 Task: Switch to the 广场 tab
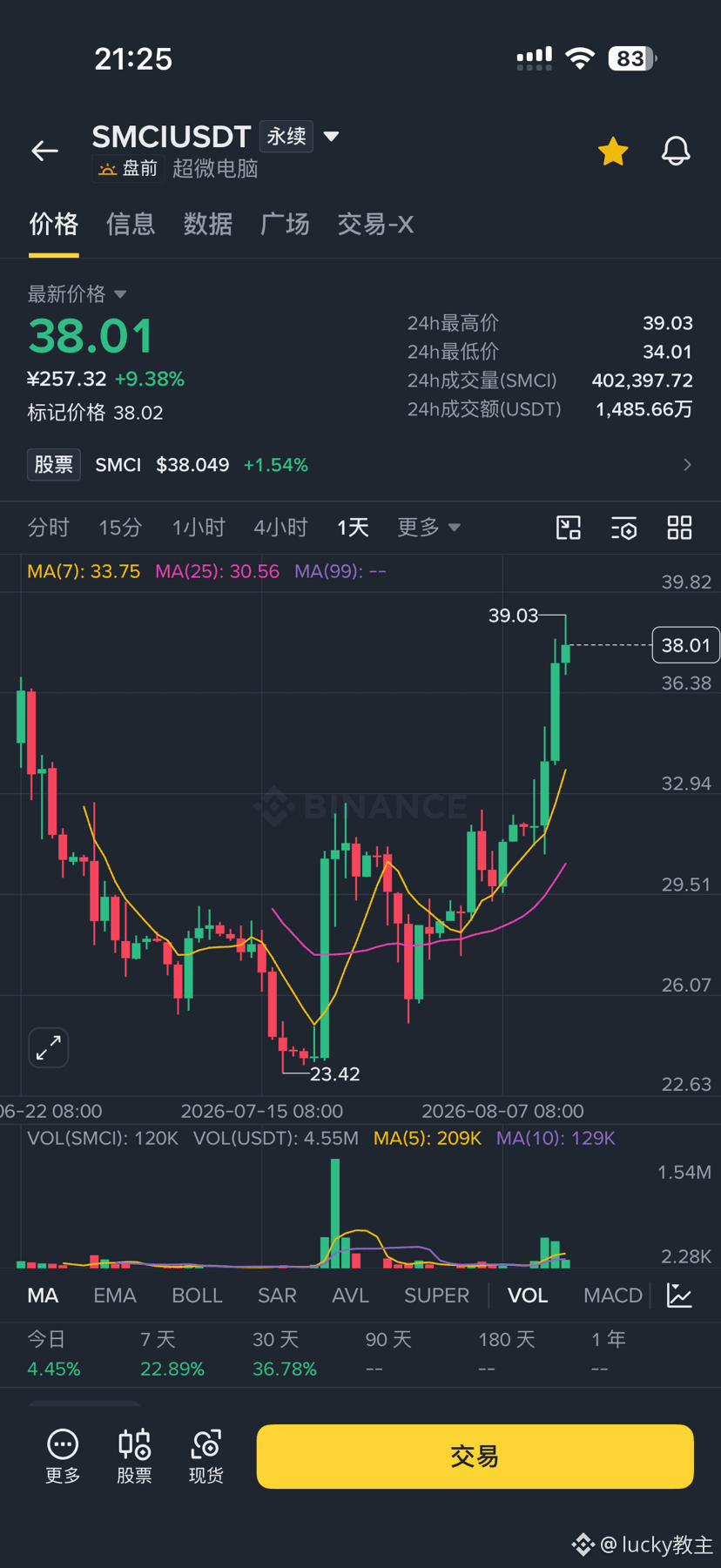click(285, 225)
